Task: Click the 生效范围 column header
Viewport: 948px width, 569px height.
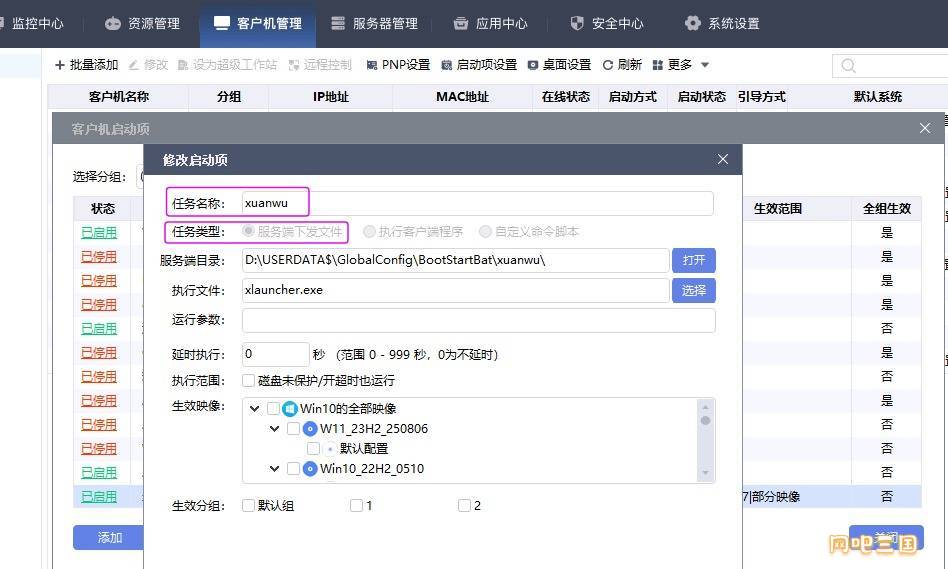Action: [x=778, y=209]
